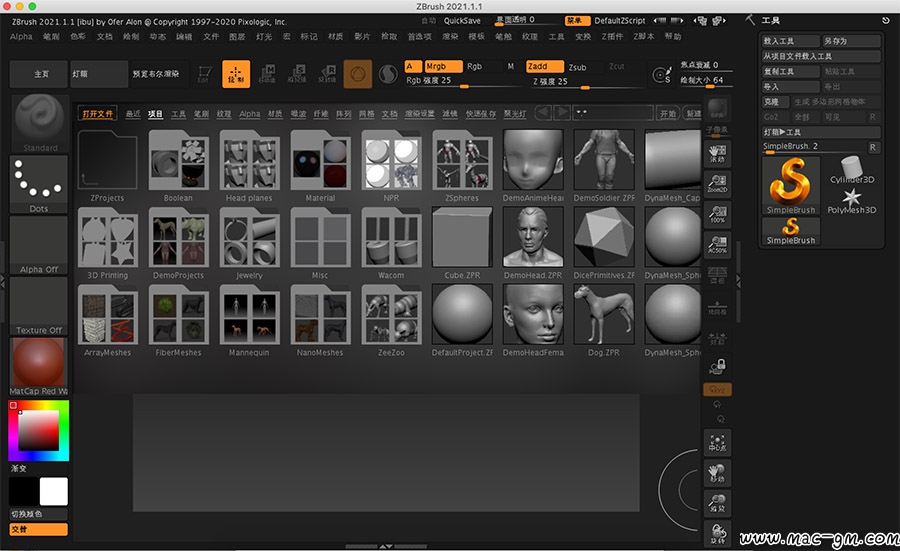Click the 100% actual size icon
Screen dimensions: 900x551
click(x=717, y=214)
